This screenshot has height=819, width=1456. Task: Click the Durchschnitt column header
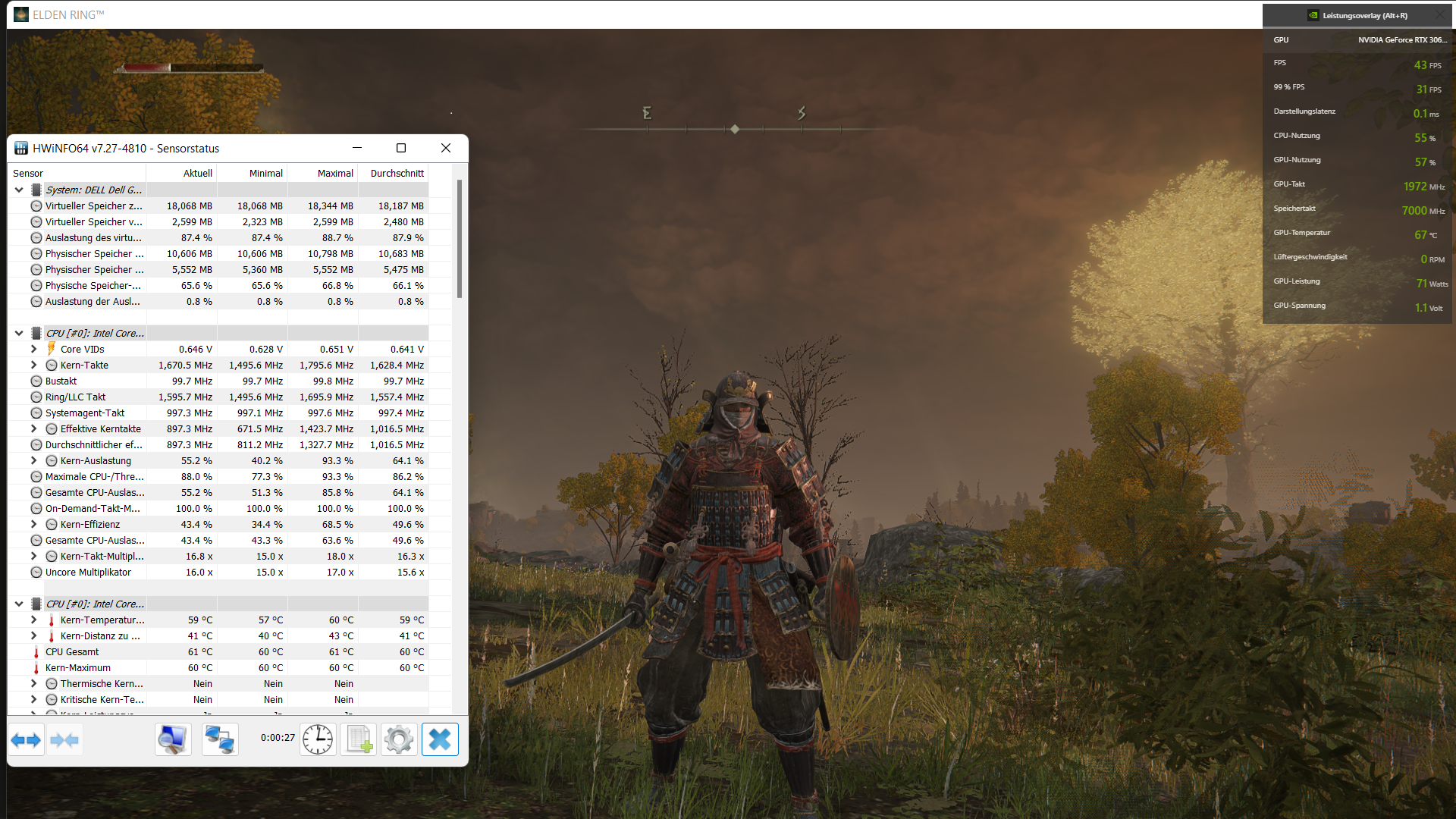397,173
